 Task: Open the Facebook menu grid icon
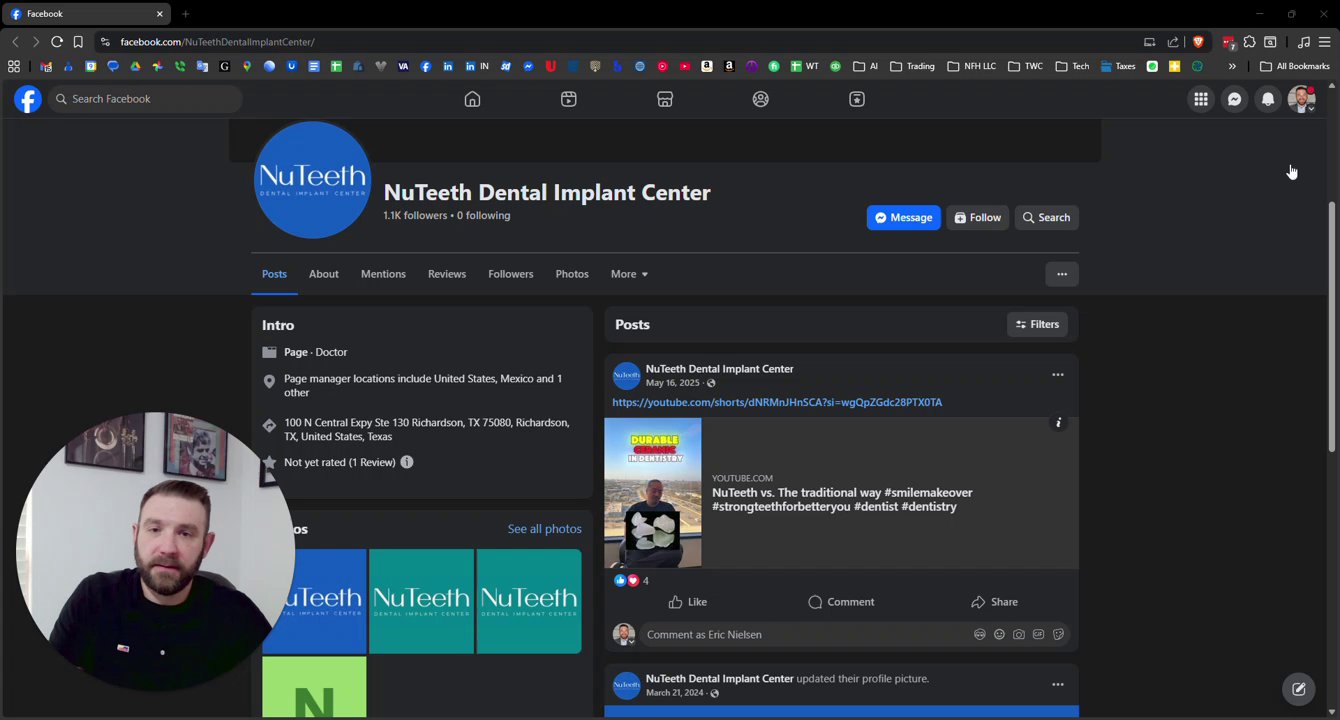pyautogui.click(x=1201, y=99)
